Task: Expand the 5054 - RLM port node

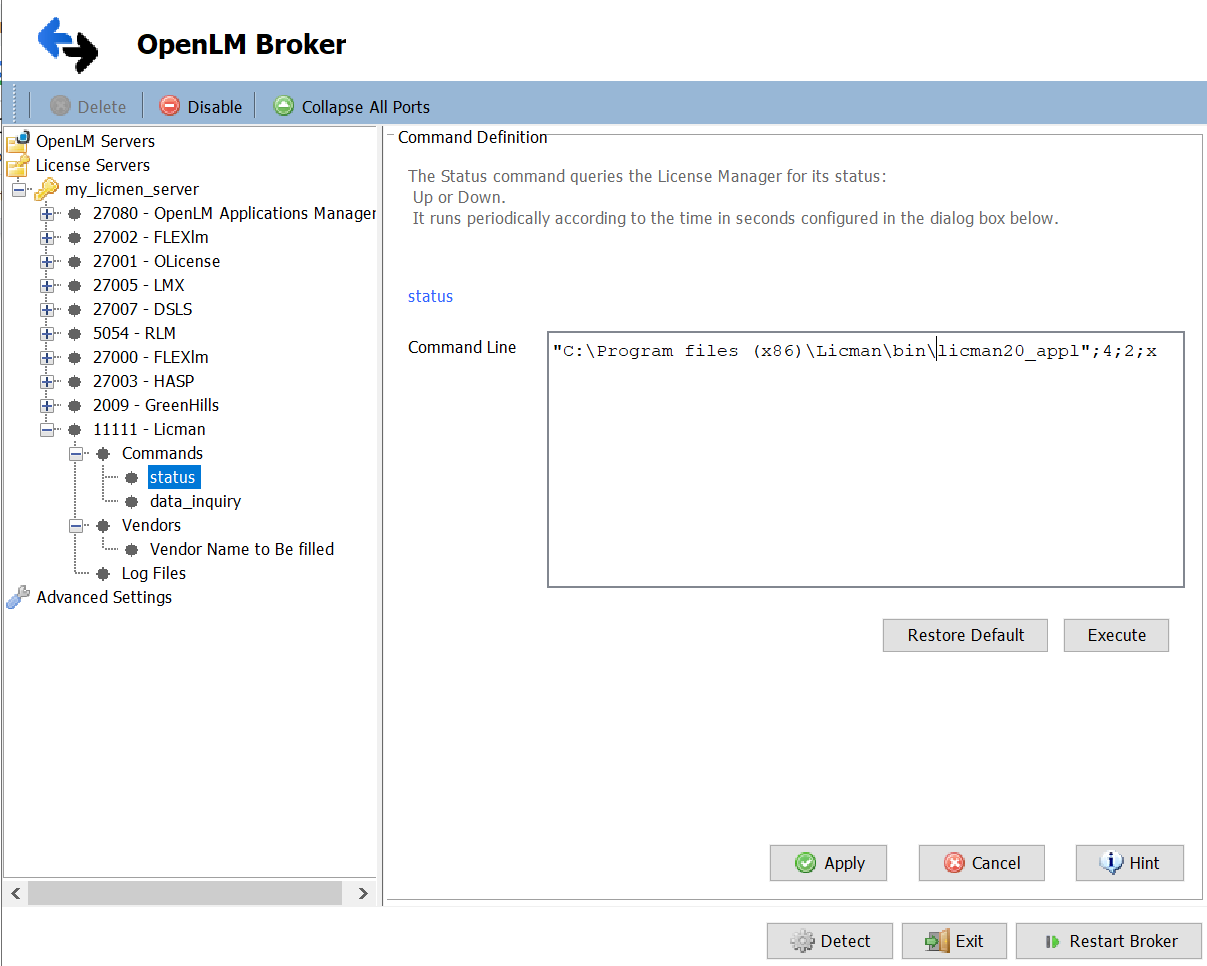Action: click(47, 334)
